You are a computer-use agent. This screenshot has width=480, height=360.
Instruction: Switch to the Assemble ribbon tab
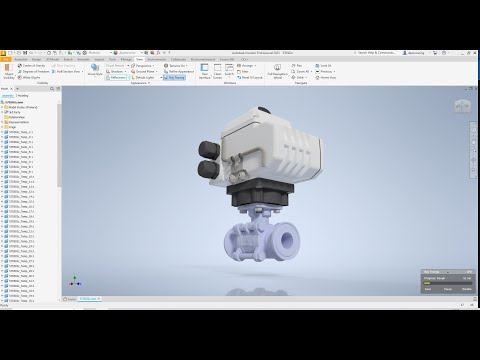tap(21, 59)
